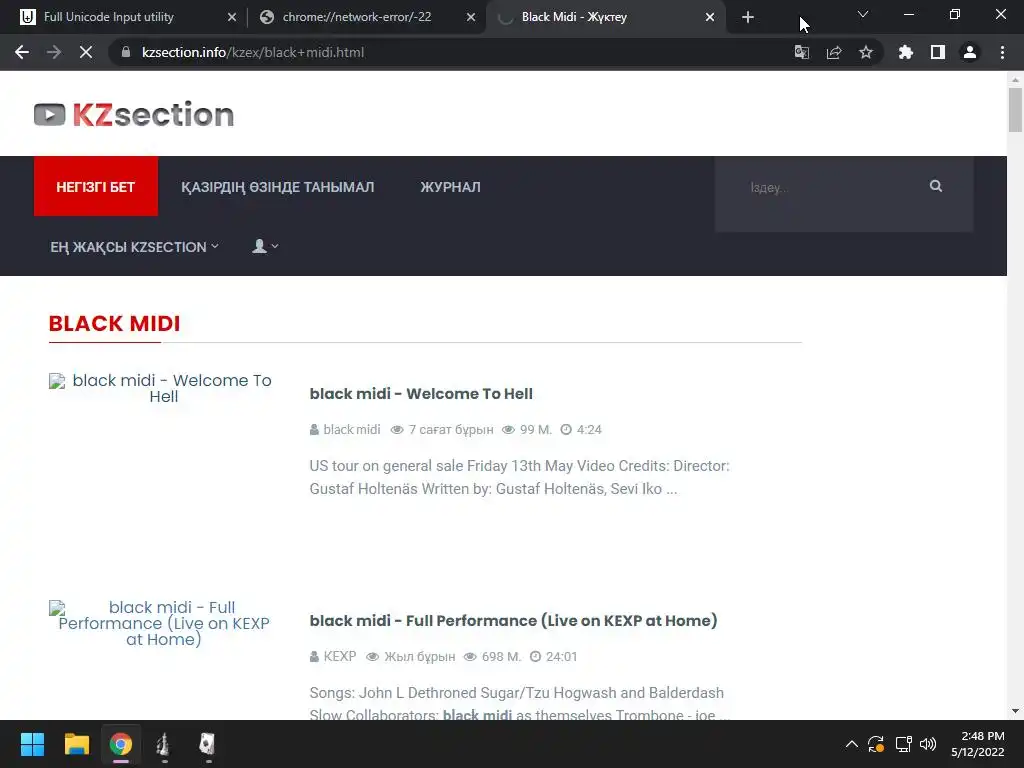Viewport: 1024px width, 768px height.
Task: Open black midi - Welcome To Hell title
Action: click(x=421, y=394)
